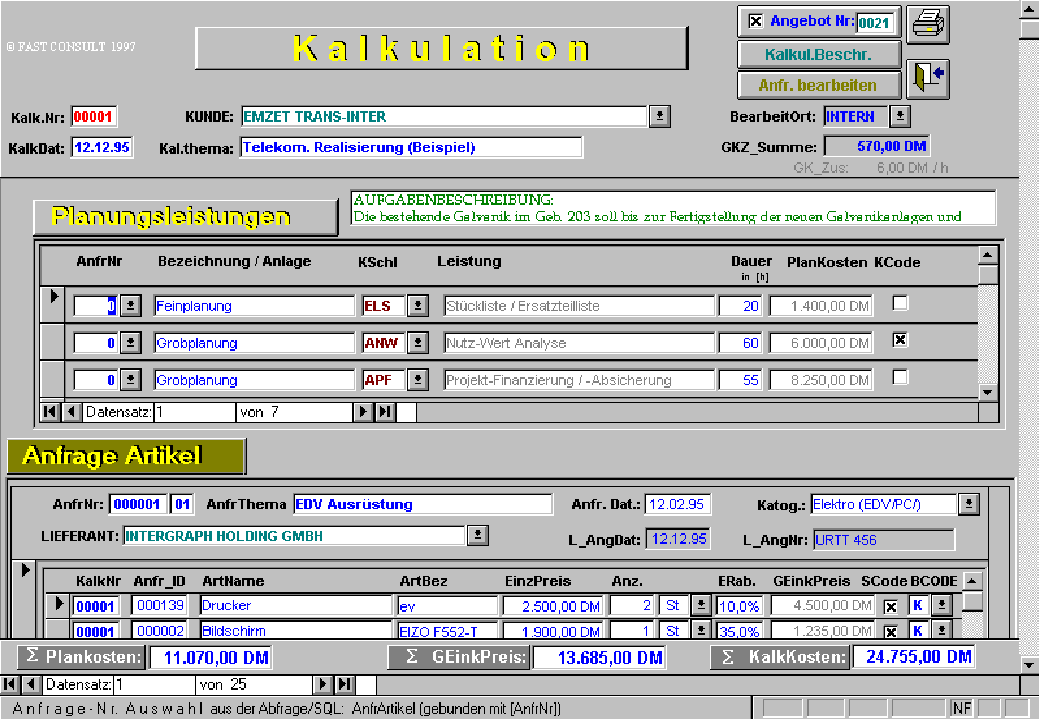Toggle SCode checkbox in Bildschirm row
The width and height of the screenshot is (1039, 719).
[x=891, y=632]
